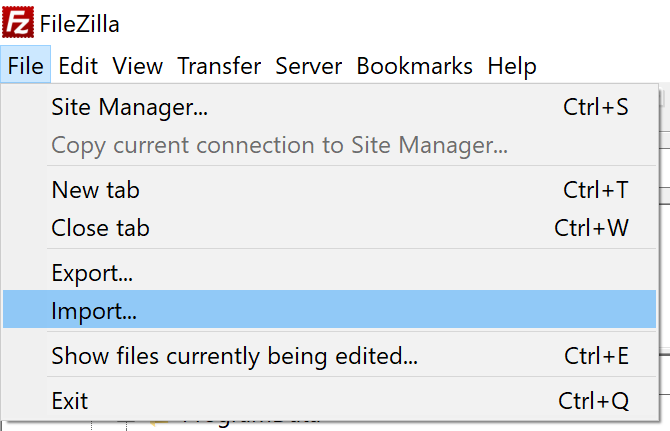Choose the highlighted Import... entry
670x431 pixels.
coord(329,309)
